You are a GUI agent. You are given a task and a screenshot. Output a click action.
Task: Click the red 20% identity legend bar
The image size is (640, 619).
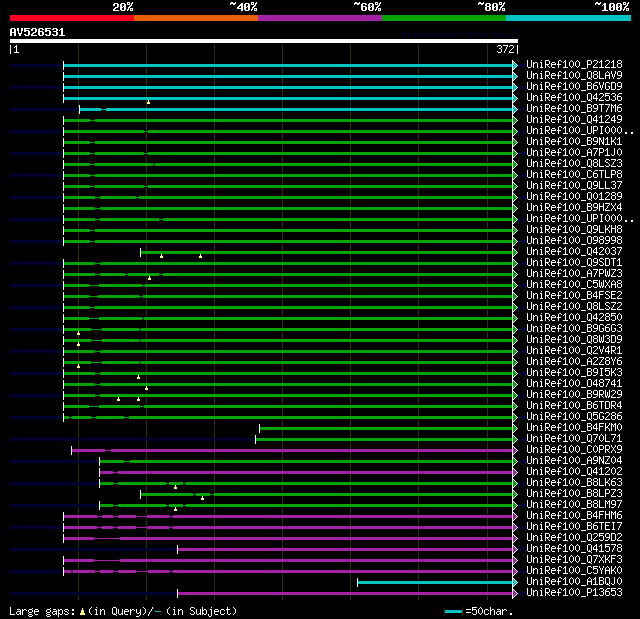(72, 18)
